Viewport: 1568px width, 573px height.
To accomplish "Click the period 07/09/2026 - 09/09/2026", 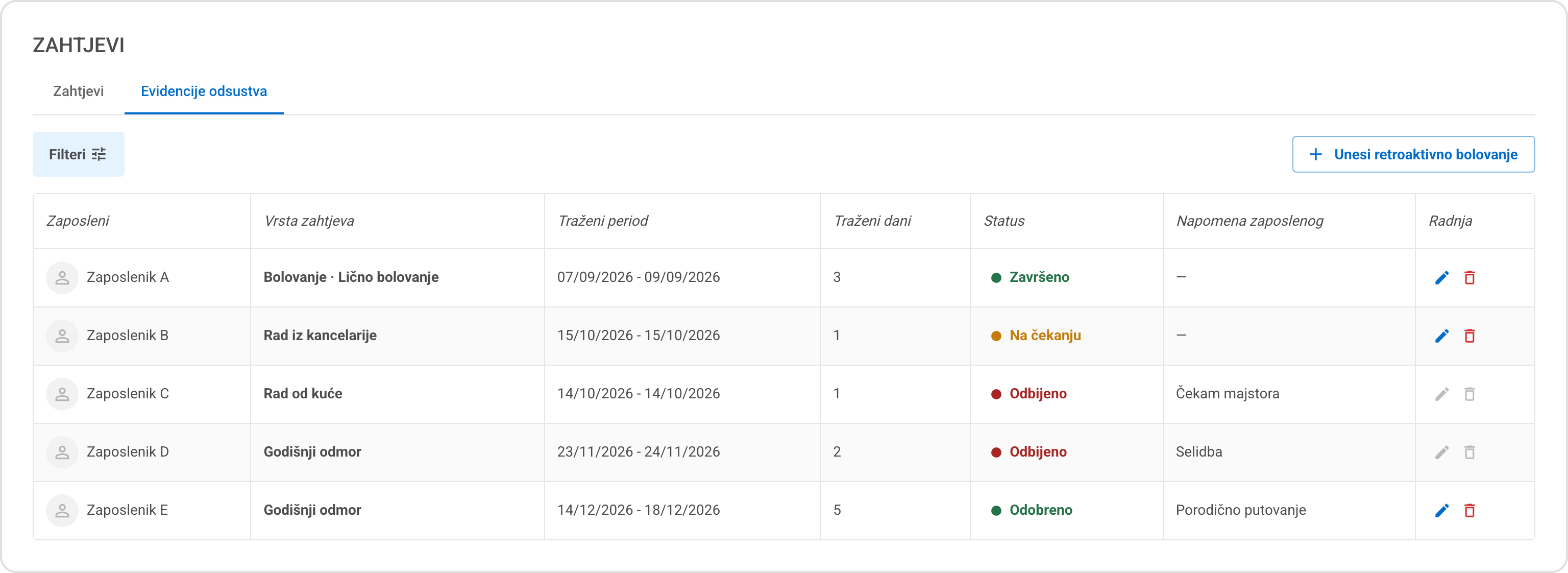I will pos(639,278).
